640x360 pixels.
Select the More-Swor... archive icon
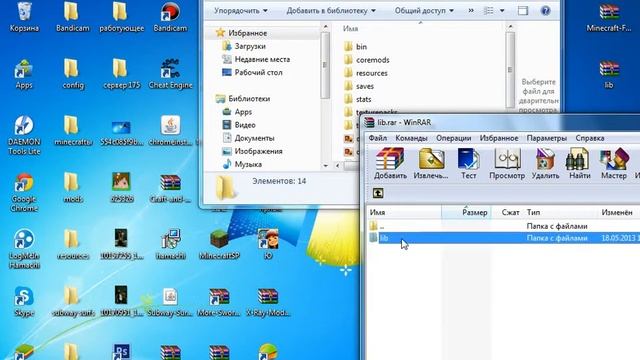pyautogui.click(x=219, y=302)
